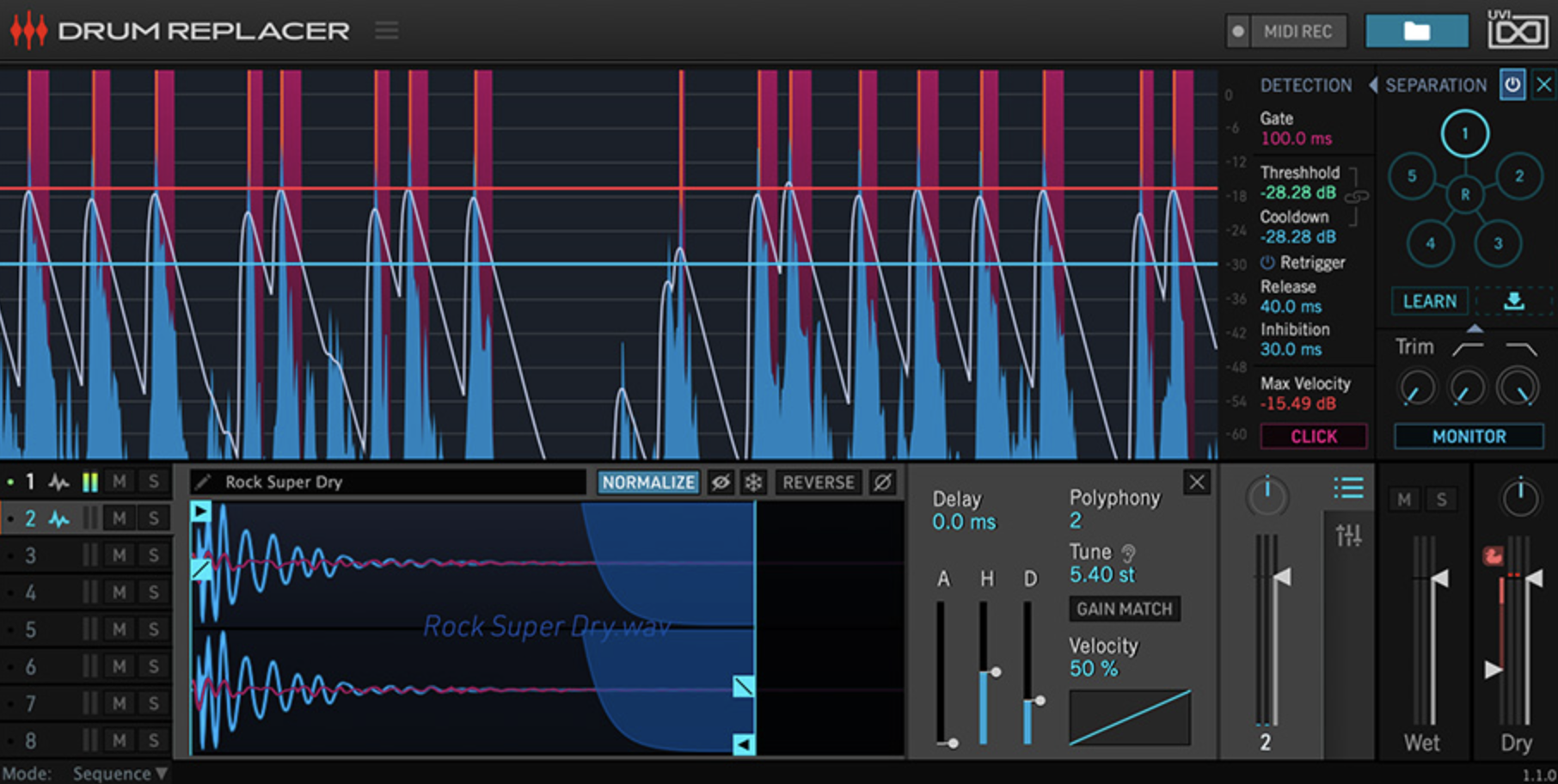Click the snowflake freeze icon
Viewport: 1558px width, 784px height.
coord(753,482)
